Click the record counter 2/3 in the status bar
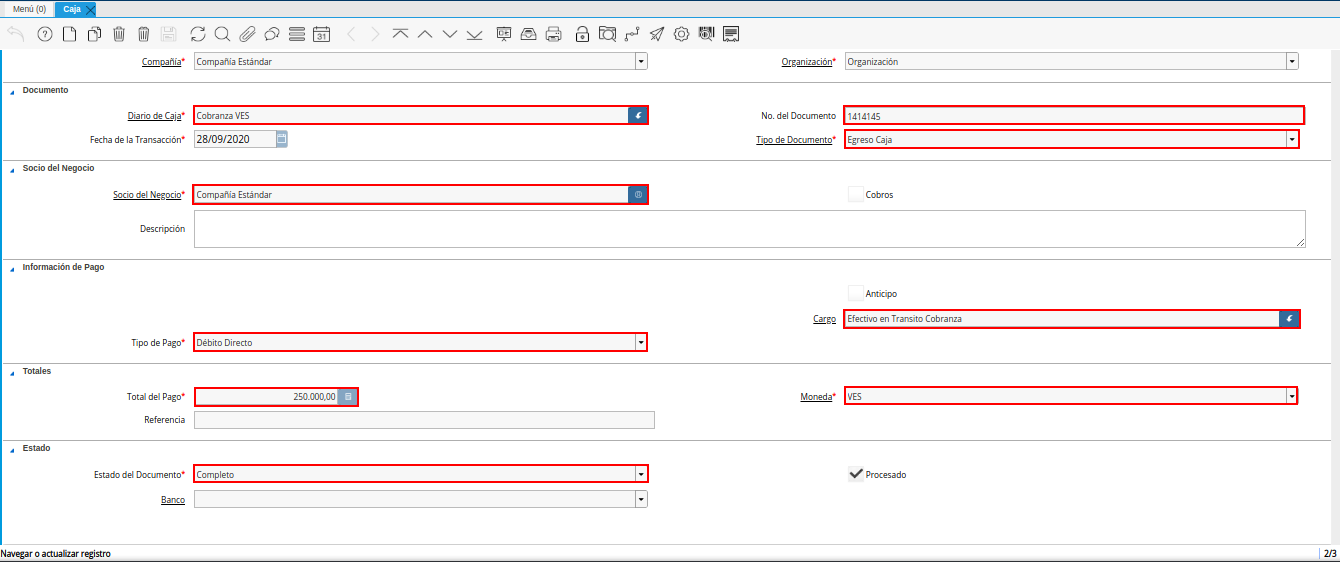The height and width of the screenshot is (562, 1340). pyautogui.click(x=1330, y=553)
